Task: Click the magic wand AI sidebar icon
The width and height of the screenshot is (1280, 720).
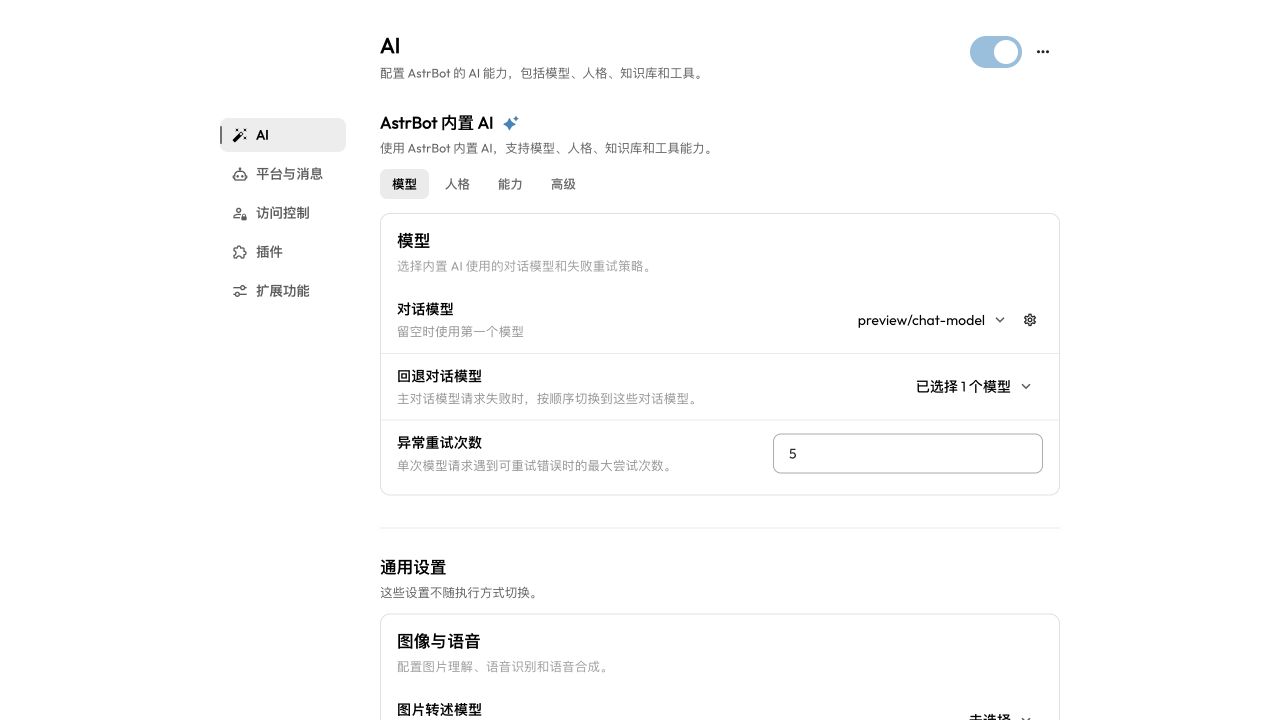Action: tap(240, 135)
